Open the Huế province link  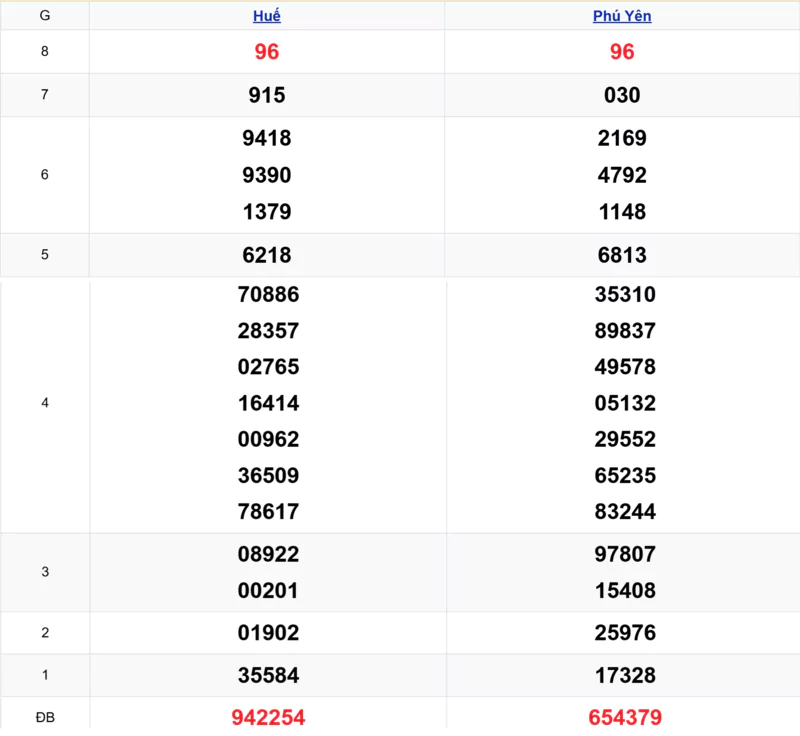coord(267,16)
